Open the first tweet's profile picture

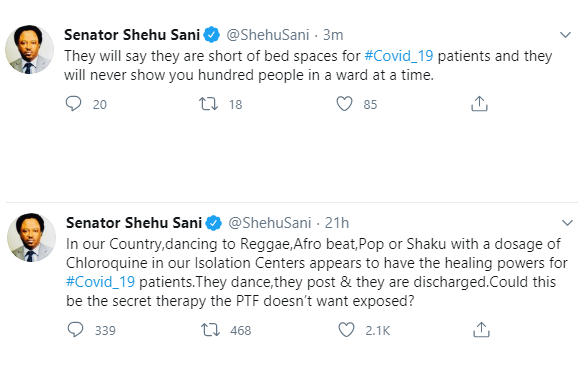click(x=29, y=49)
